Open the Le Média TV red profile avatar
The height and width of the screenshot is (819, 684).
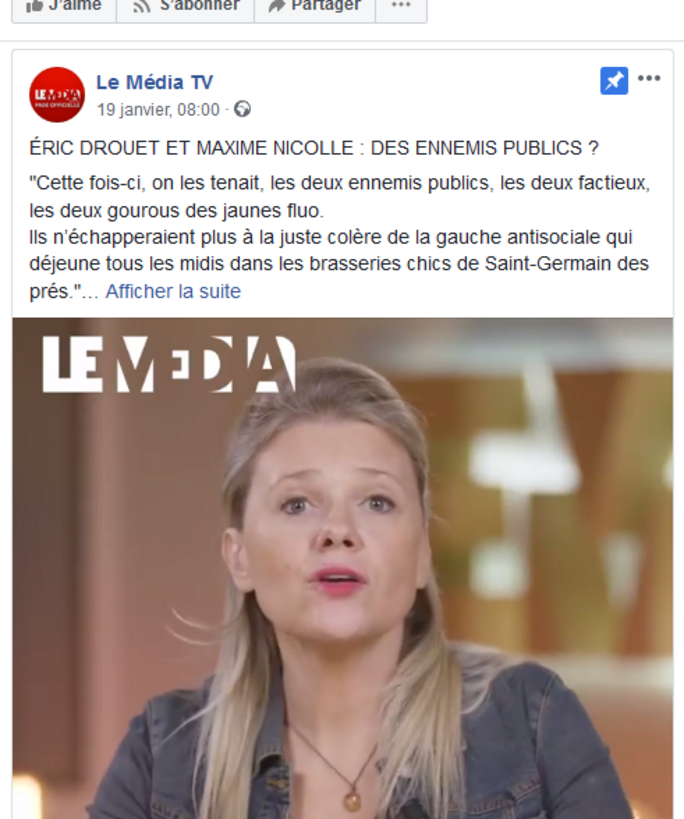pyautogui.click(x=57, y=95)
